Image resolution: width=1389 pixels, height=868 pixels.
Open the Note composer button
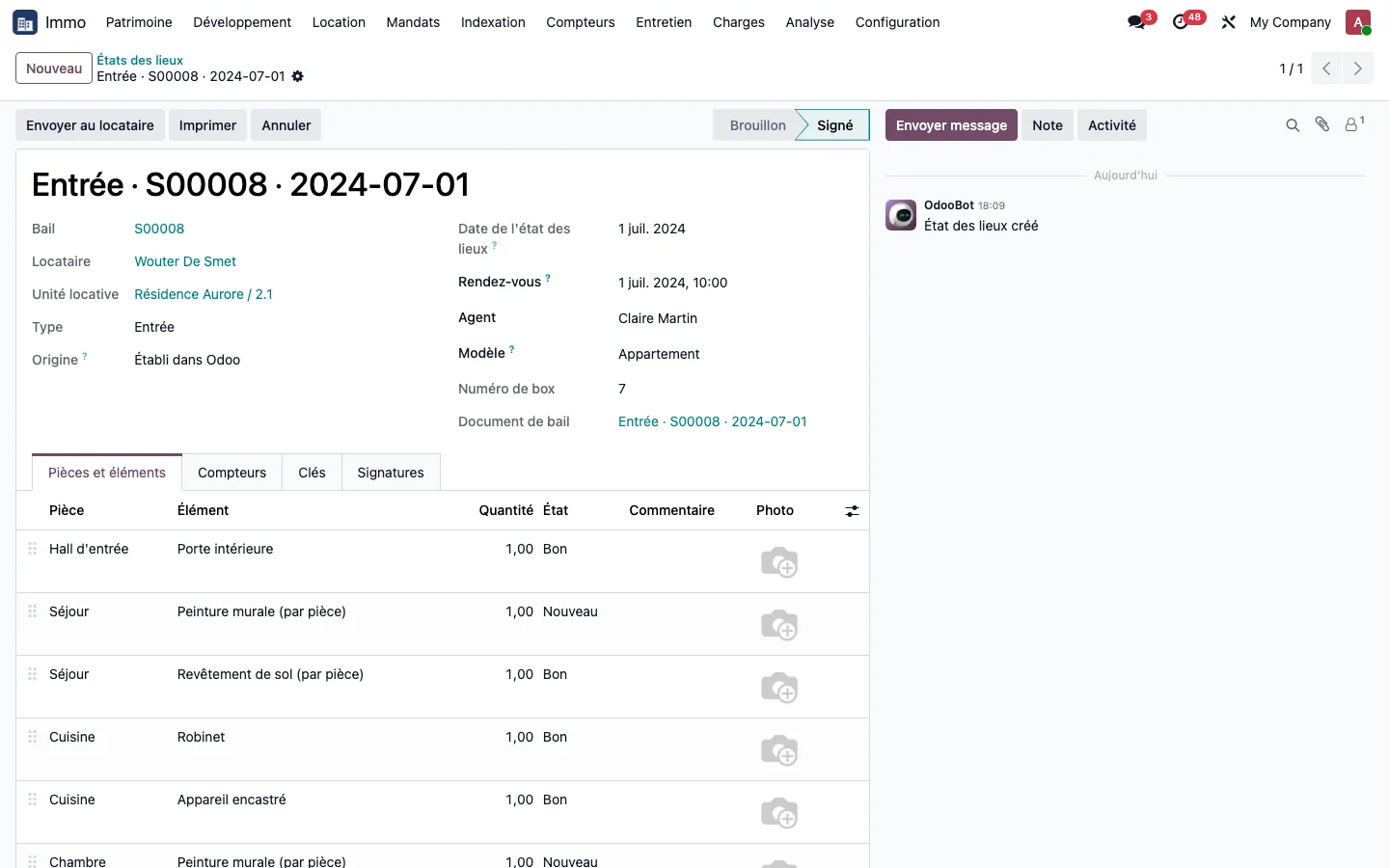[1048, 125]
